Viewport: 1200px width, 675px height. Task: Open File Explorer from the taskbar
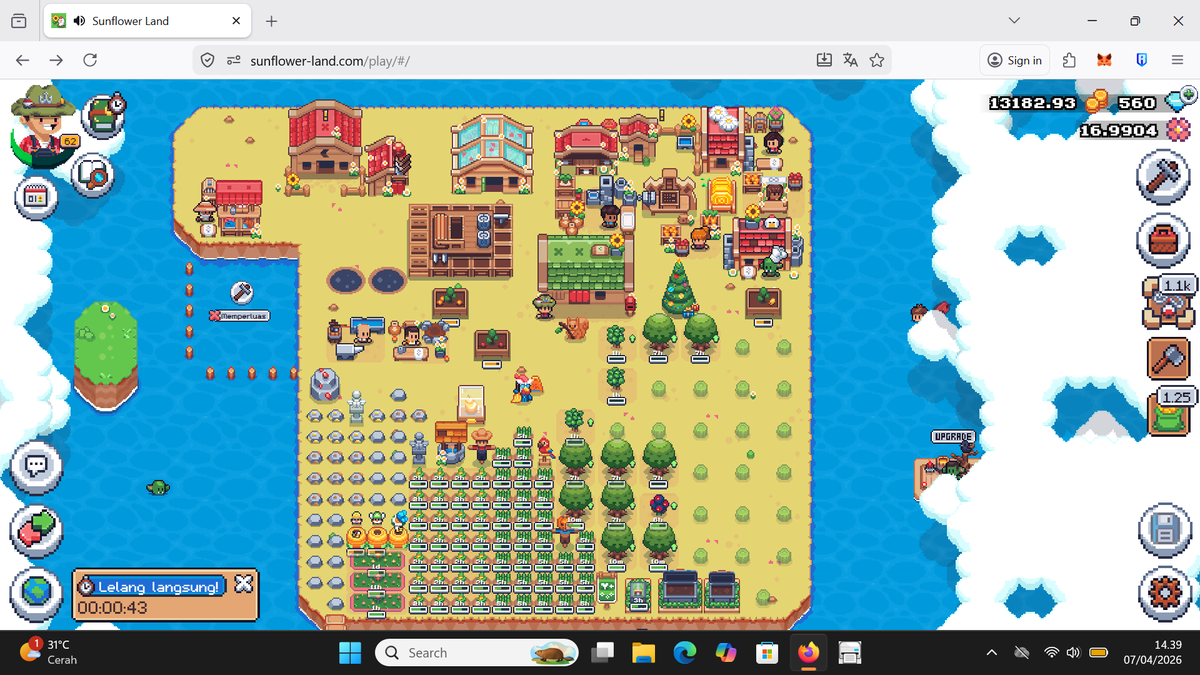click(643, 653)
